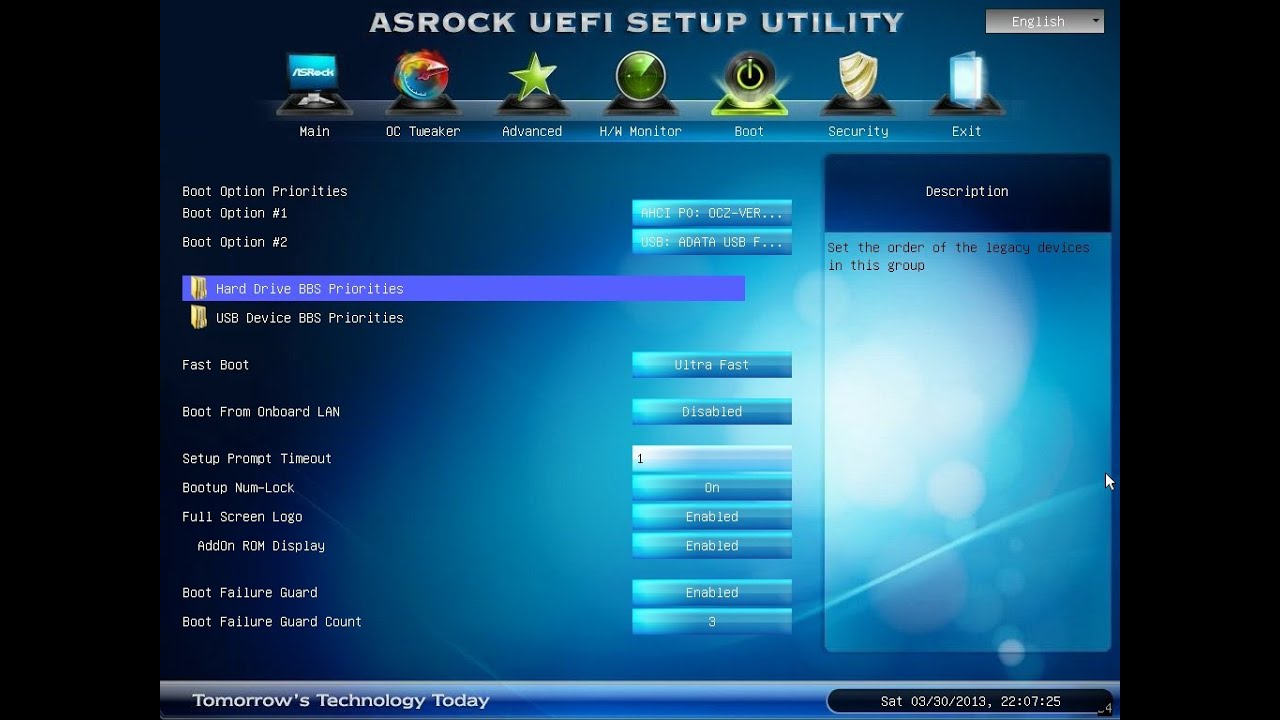Switch to the H/W Monitor tab label
Image resolution: width=1280 pixels, height=720 pixels.
[x=640, y=131]
